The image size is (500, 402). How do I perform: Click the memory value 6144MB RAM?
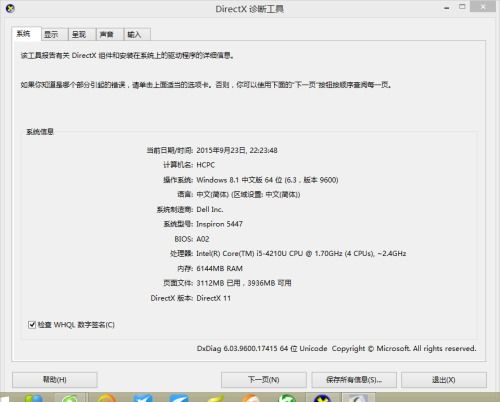coord(219,268)
